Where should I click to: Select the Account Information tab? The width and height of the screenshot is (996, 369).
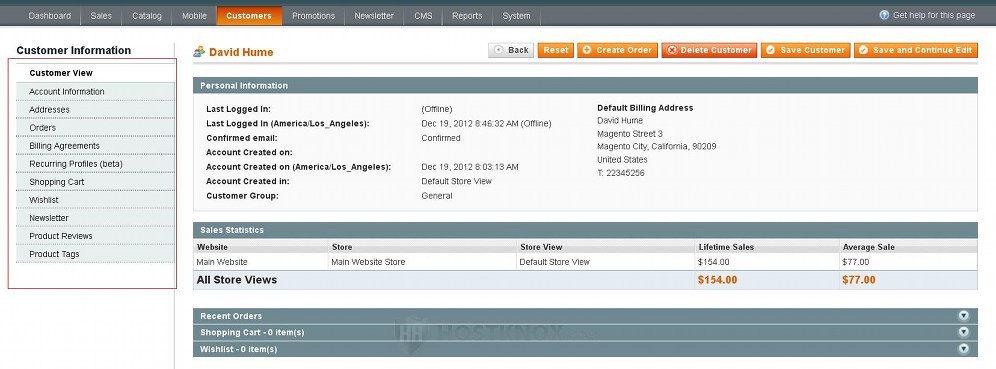[95, 91]
